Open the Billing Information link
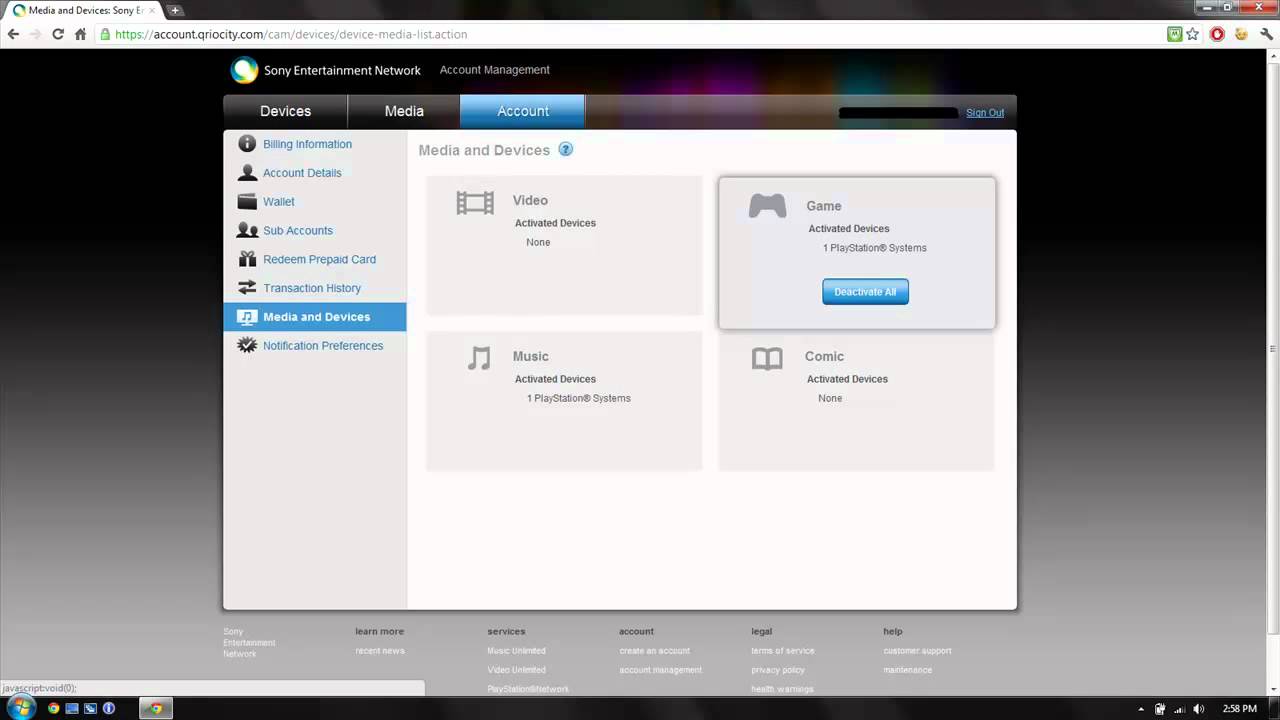Image resolution: width=1280 pixels, height=720 pixels. coord(307,144)
